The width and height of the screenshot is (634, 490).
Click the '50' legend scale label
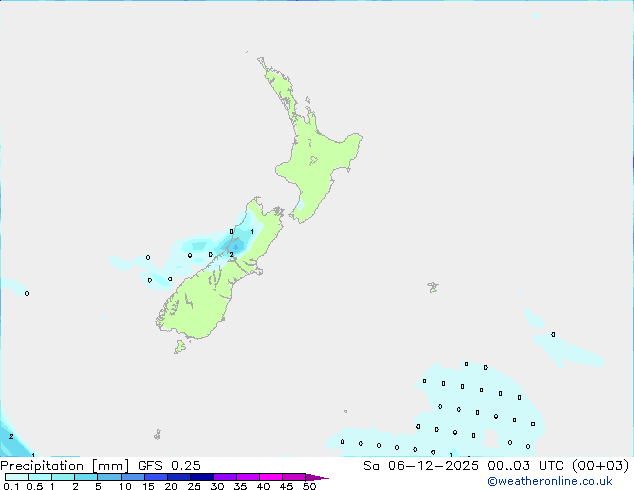309,486
